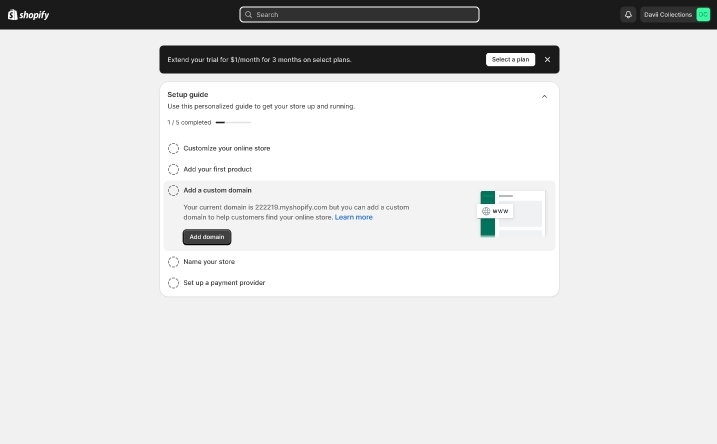Click the setup progress bar

tap(233, 122)
